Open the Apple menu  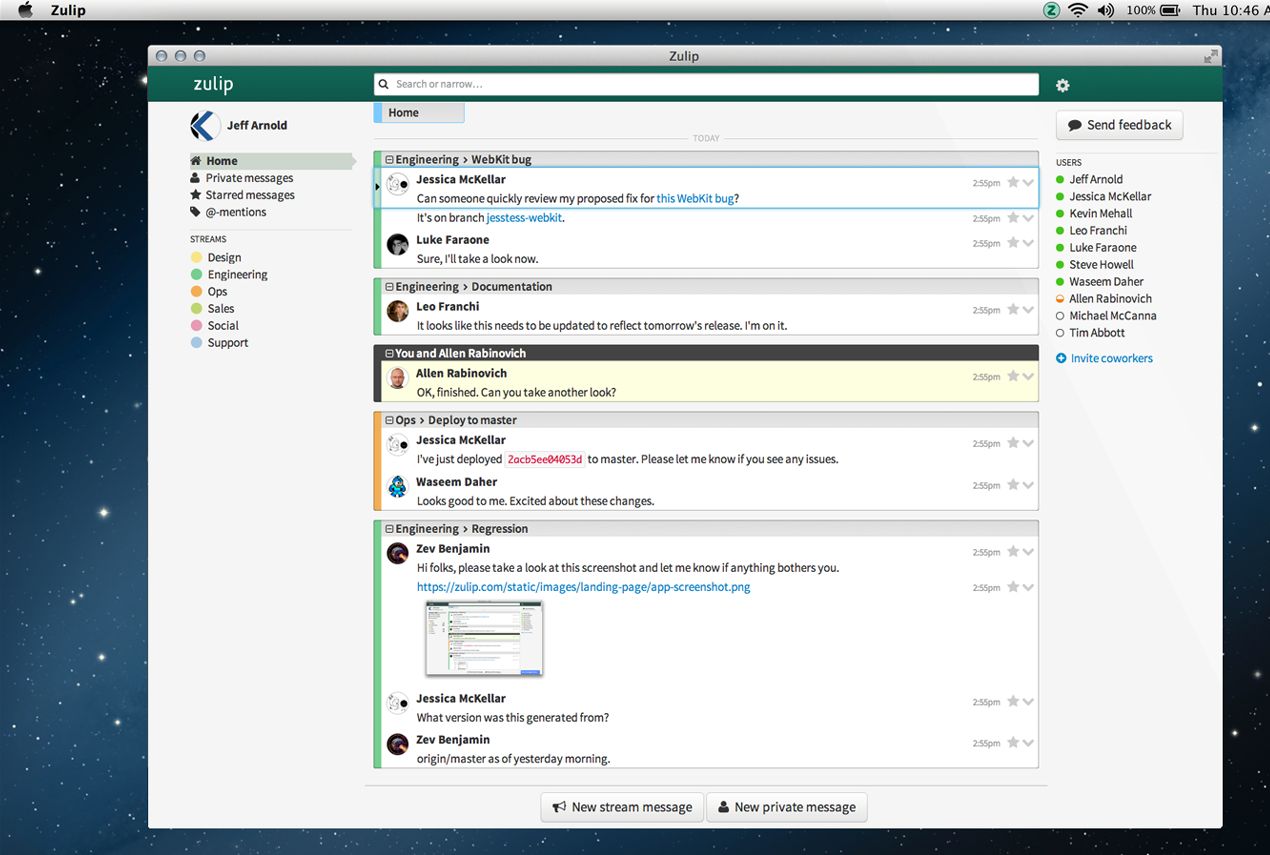click(x=26, y=10)
